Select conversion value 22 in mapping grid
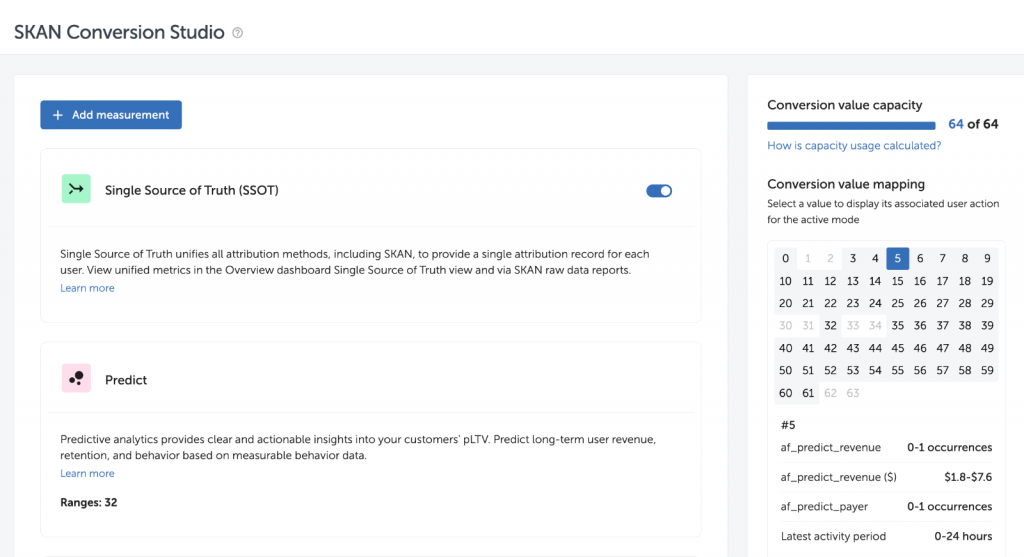 coord(830,304)
